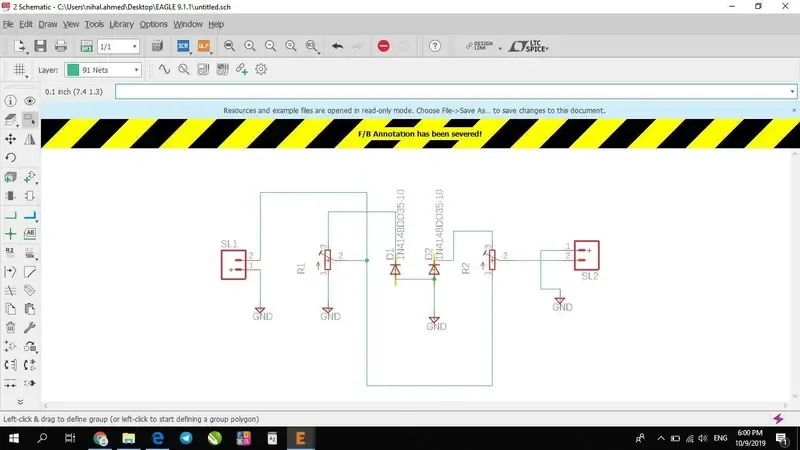Screen dimensions: 800x450
Task: Click the Undo arrow in the toolbar
Action: tap(337, 46)
